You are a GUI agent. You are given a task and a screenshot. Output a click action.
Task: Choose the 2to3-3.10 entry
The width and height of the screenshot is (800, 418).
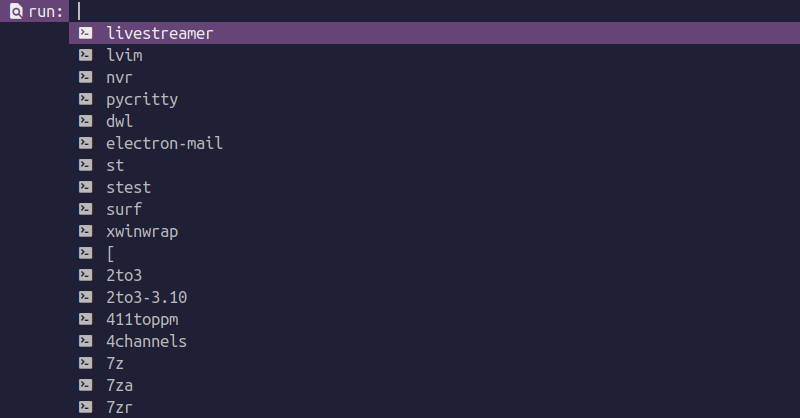tap(434, 297)
